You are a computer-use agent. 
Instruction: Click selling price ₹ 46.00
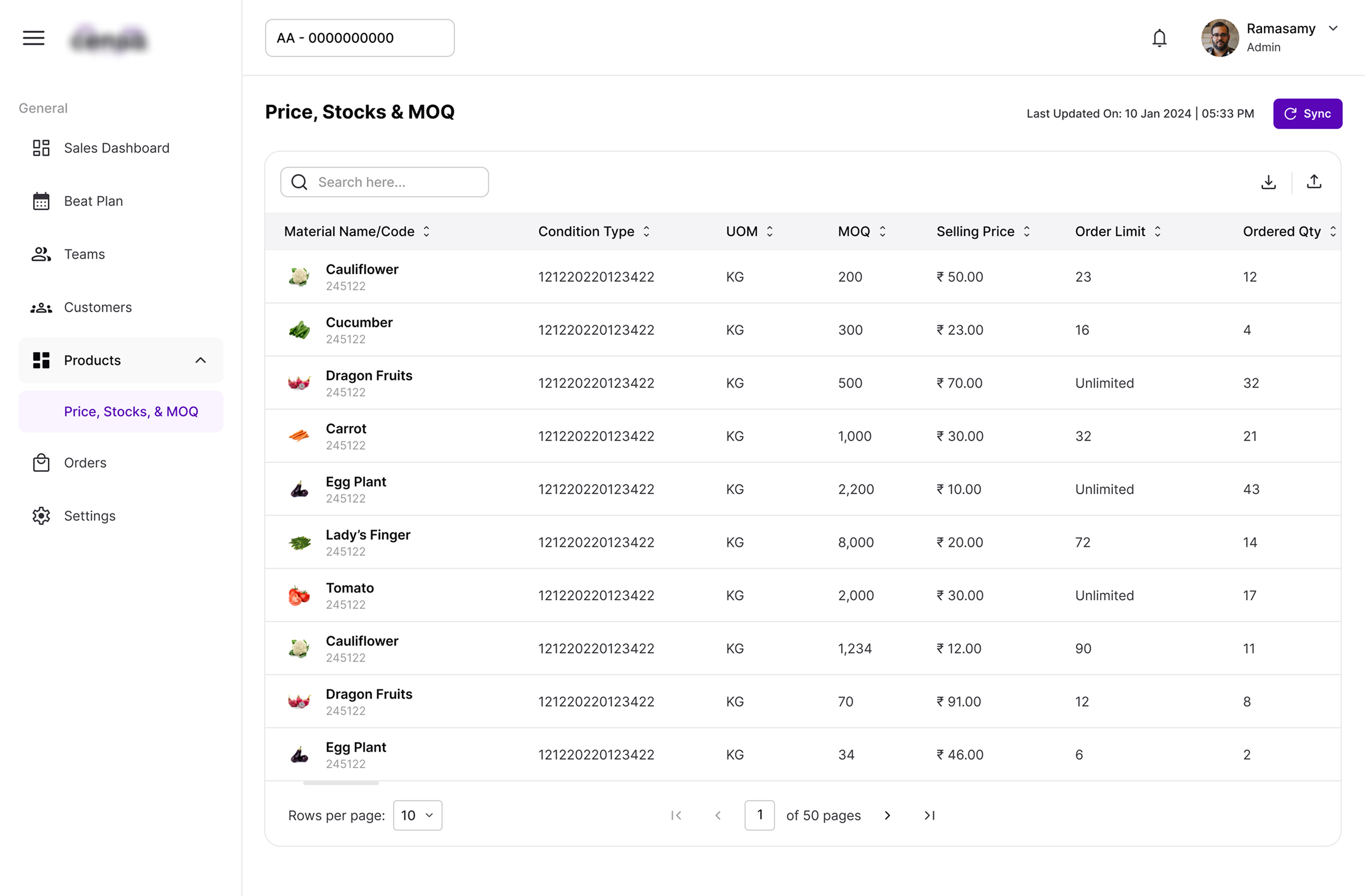pyautogui.click(x=959, y=754)
